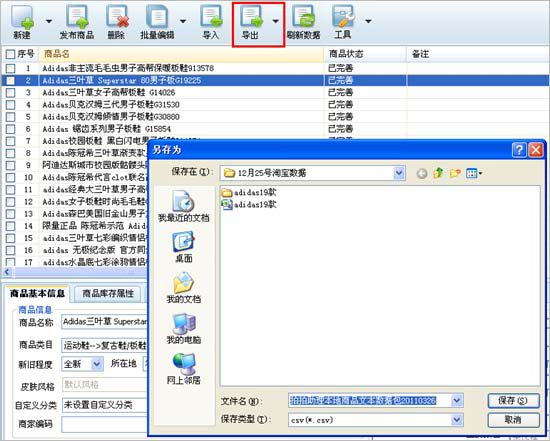Click the 取消 cancel button
Viewport: 550px width, 441px height.
[x=513, y=420]
